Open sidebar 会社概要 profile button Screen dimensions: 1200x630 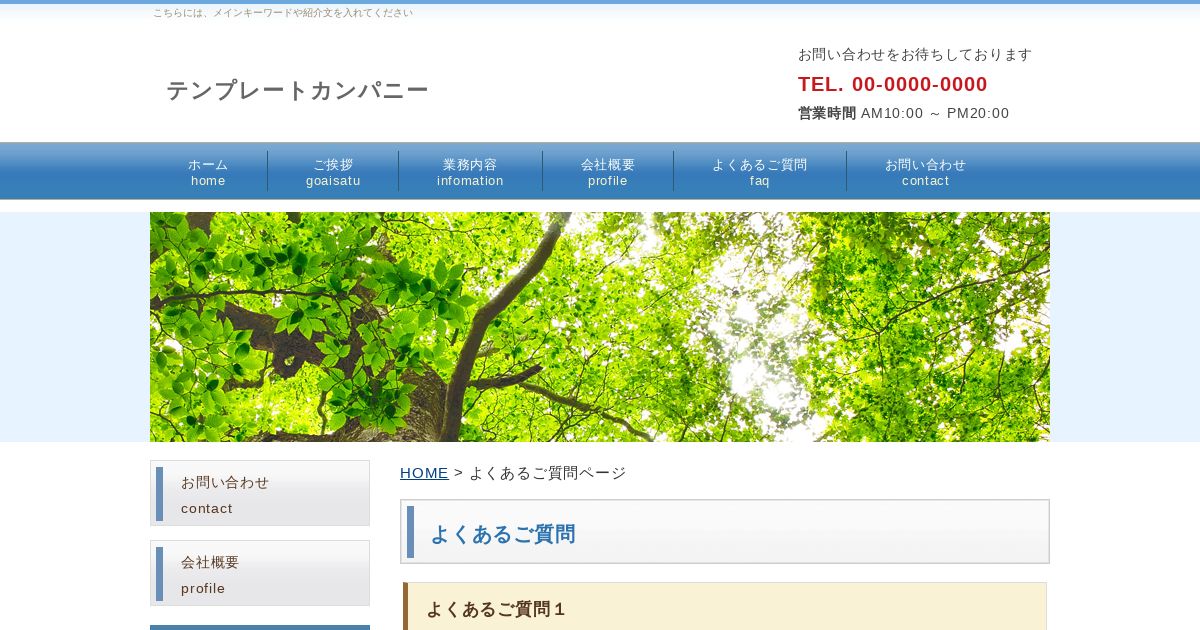260,573
